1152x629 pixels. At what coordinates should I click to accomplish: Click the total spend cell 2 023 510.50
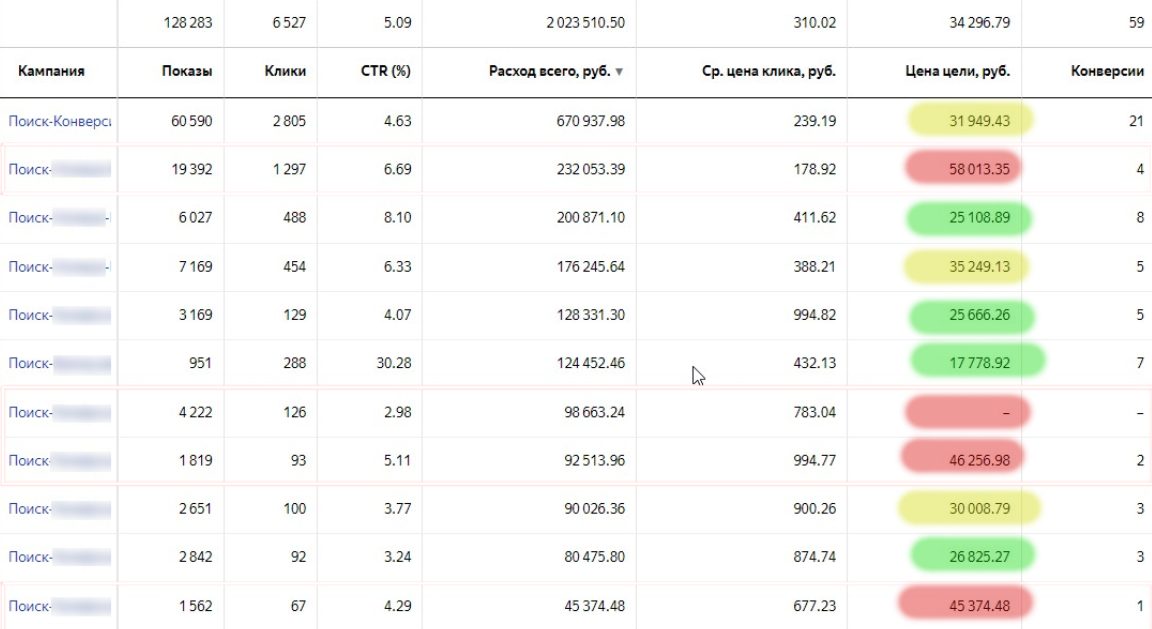[x=571, y=22]
